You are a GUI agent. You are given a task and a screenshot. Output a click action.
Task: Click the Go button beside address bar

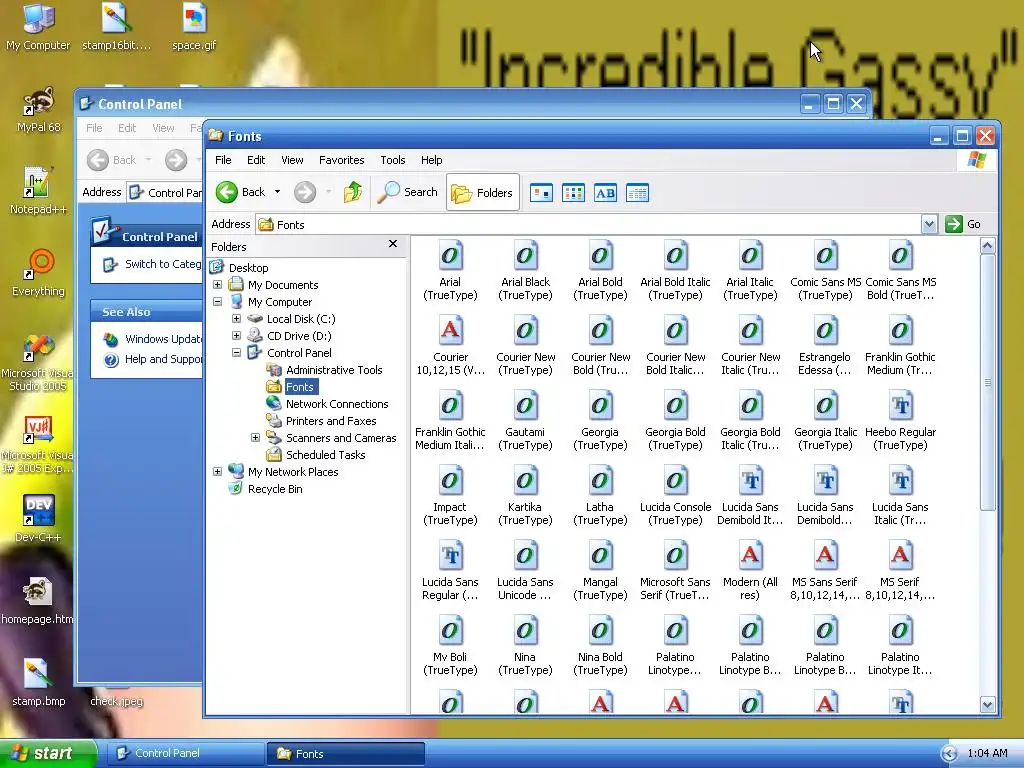point(963,224)
